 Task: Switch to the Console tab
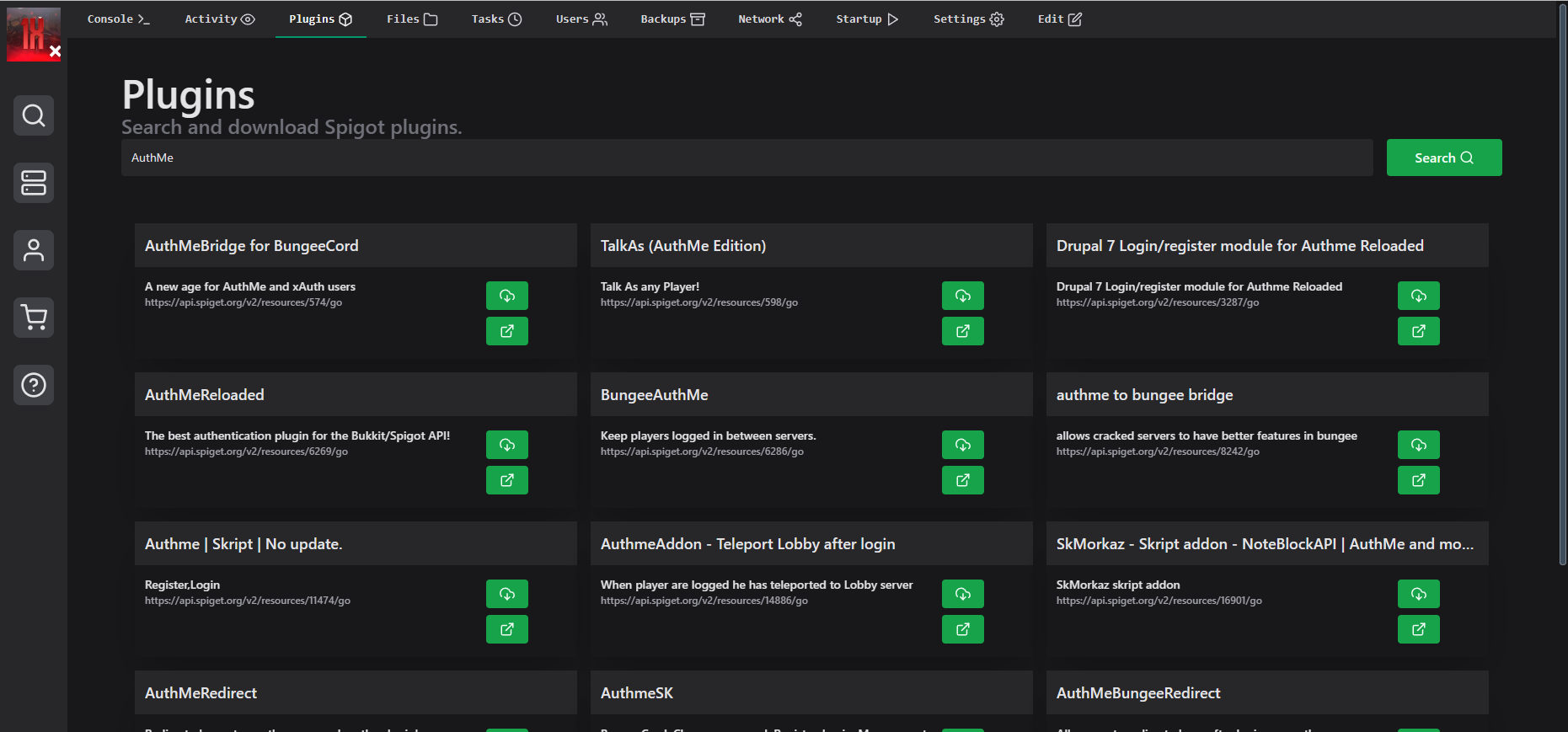pyautogui.click(x=118, y=19)
